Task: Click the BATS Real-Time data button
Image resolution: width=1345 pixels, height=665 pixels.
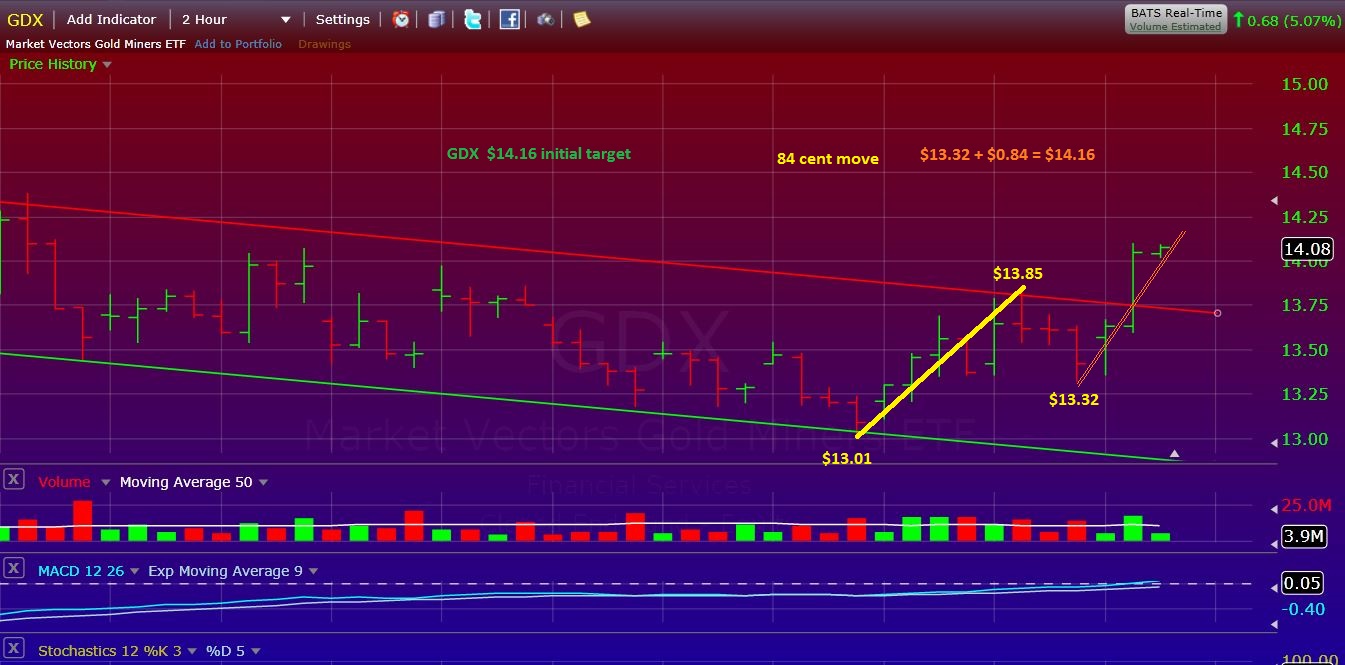Action: pyautogui.click(x=1175, y=19)
